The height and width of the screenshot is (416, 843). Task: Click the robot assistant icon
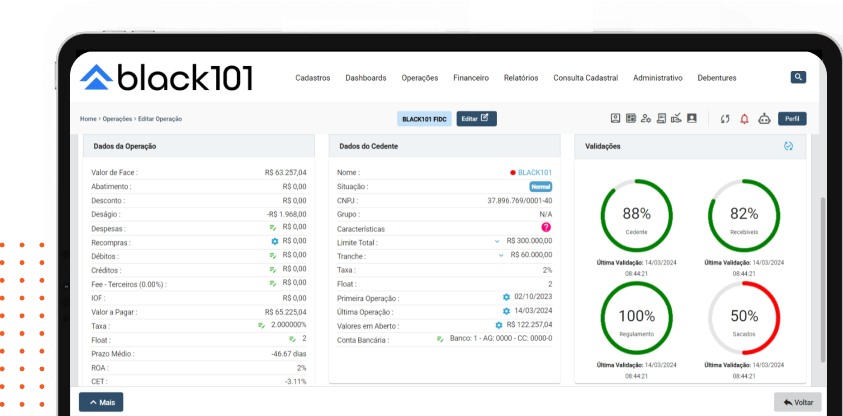point(765,119)
